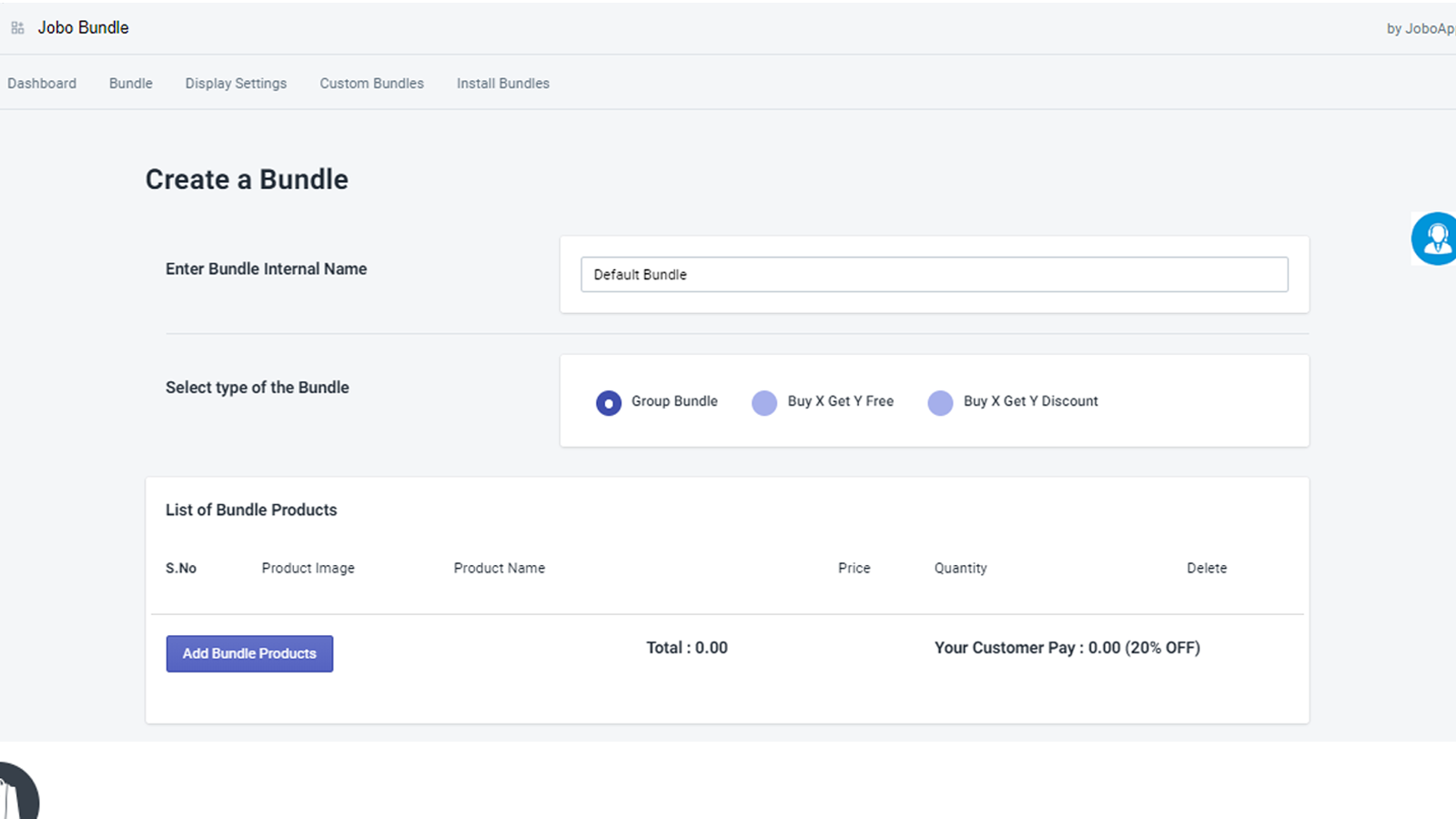Click the Price column header
The width and height of the screenshot is (1456, 819).
[854, 568]
